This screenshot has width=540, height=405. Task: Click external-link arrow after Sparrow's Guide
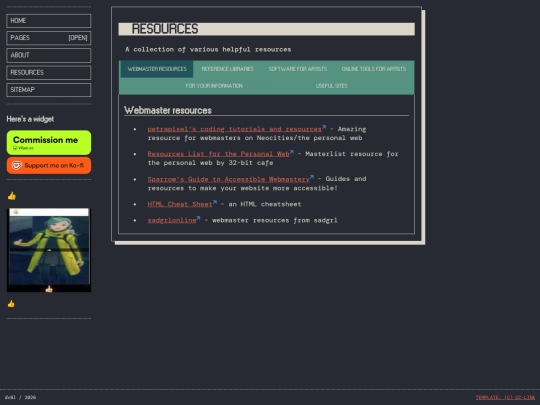point(312,177)
